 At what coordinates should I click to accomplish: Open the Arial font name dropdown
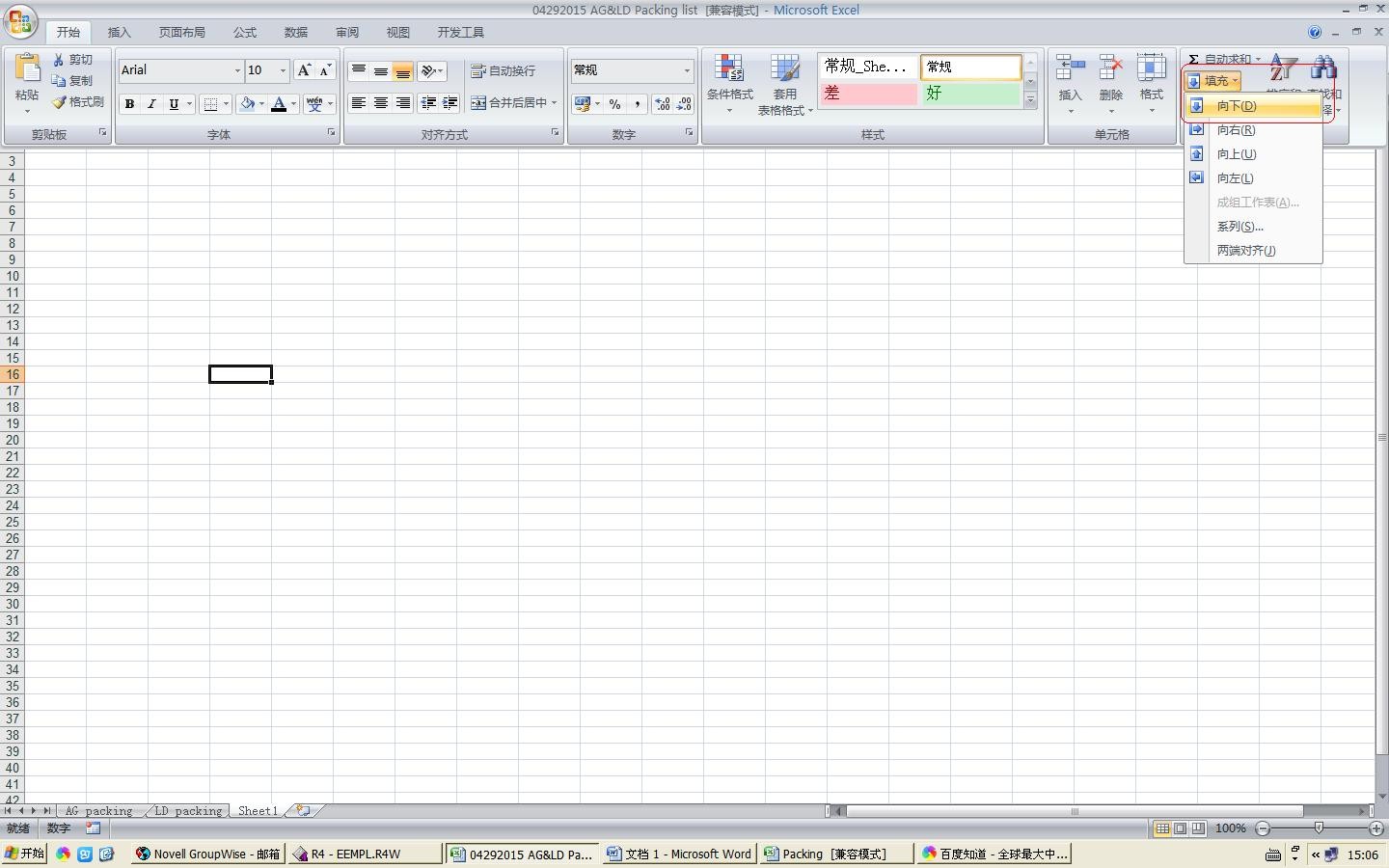[x=236, y=70]
